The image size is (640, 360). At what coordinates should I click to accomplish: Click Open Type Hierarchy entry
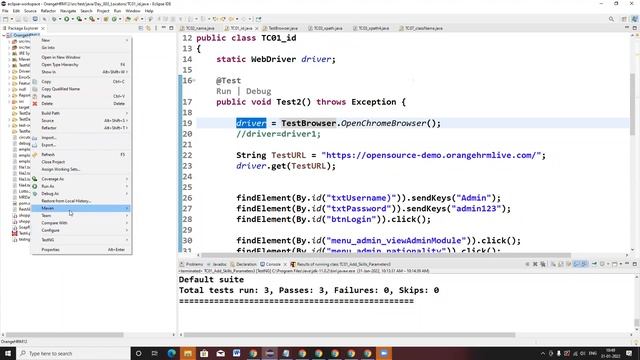(81, 64)
